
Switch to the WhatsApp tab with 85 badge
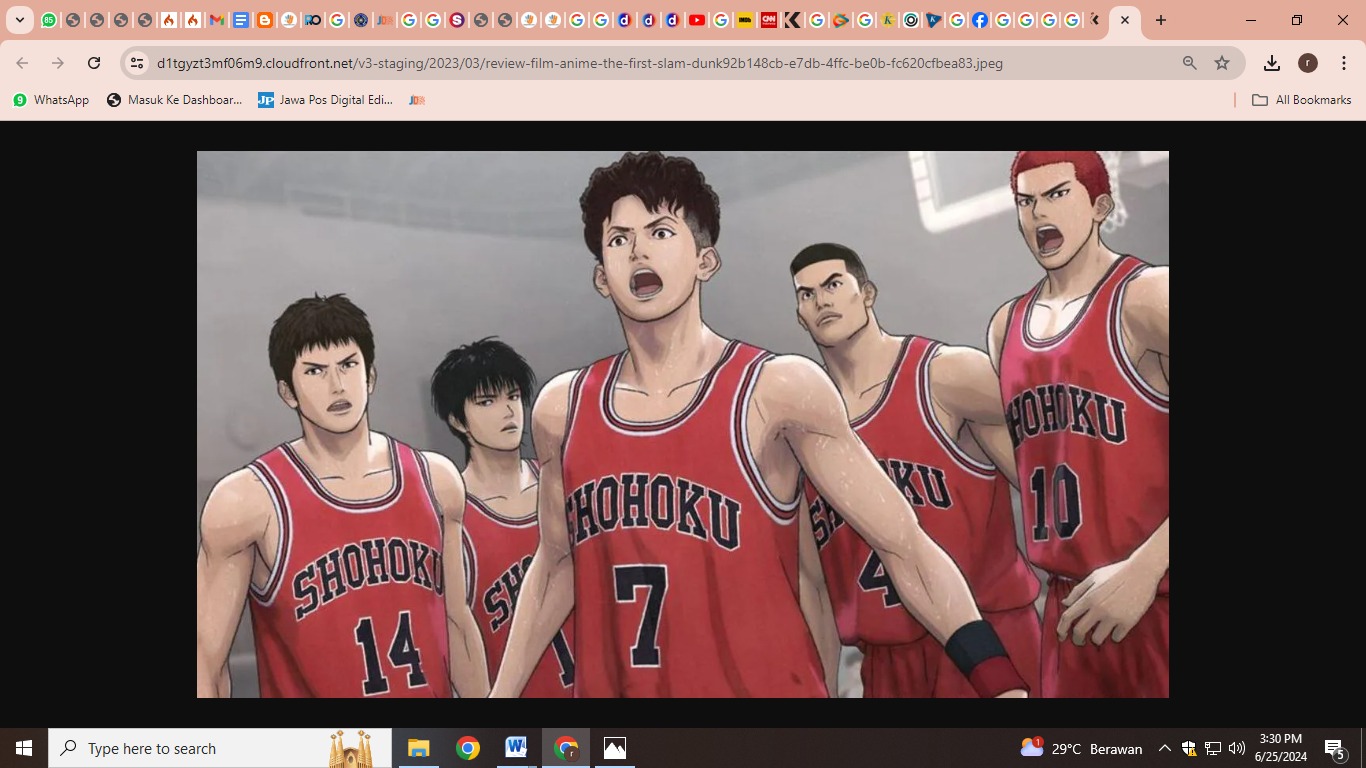[48, 20]
